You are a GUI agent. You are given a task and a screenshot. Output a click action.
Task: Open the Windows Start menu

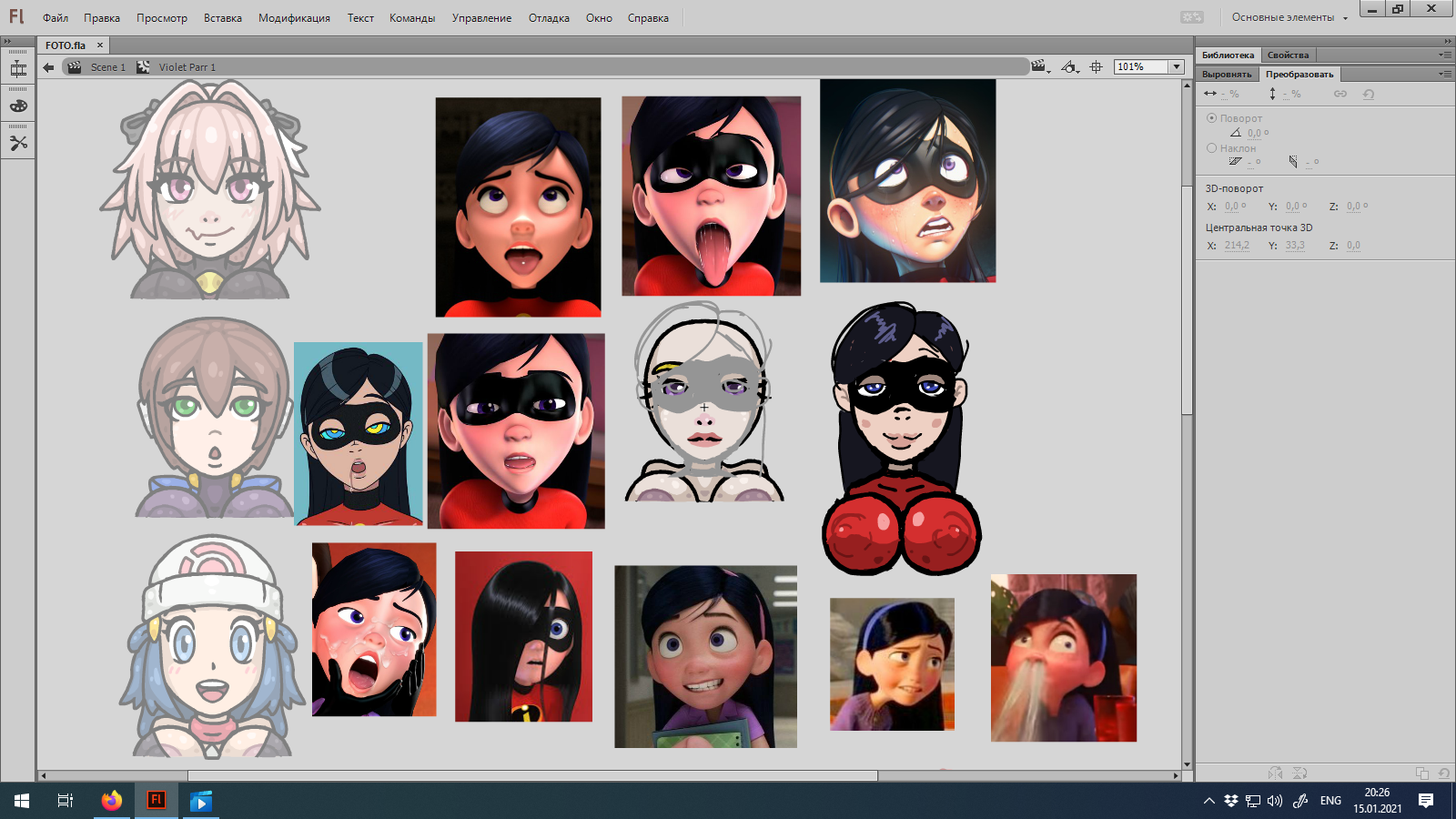coord(22,801)
